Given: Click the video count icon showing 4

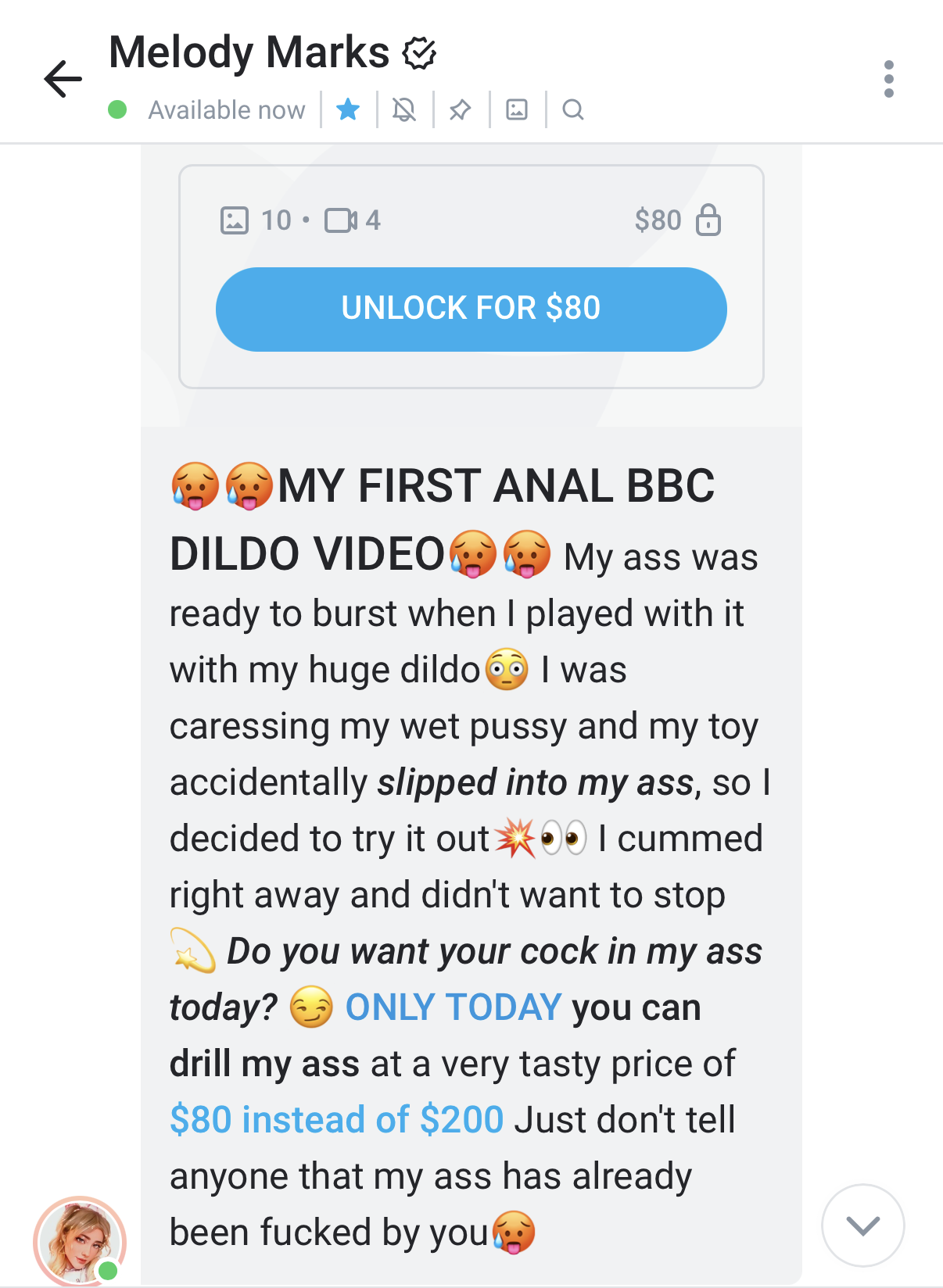Looking at the screenshot, I should point(341,220).
